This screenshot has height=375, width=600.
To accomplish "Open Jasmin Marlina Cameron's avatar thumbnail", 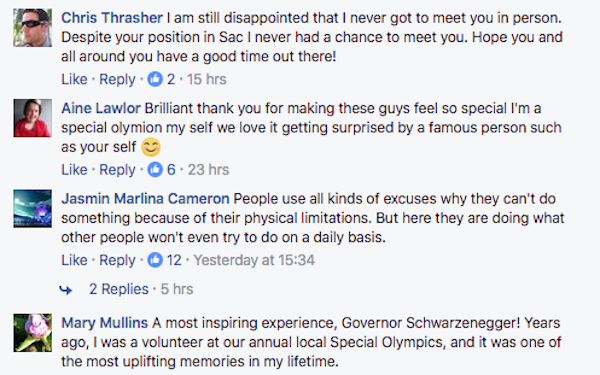I will point(33,209).
